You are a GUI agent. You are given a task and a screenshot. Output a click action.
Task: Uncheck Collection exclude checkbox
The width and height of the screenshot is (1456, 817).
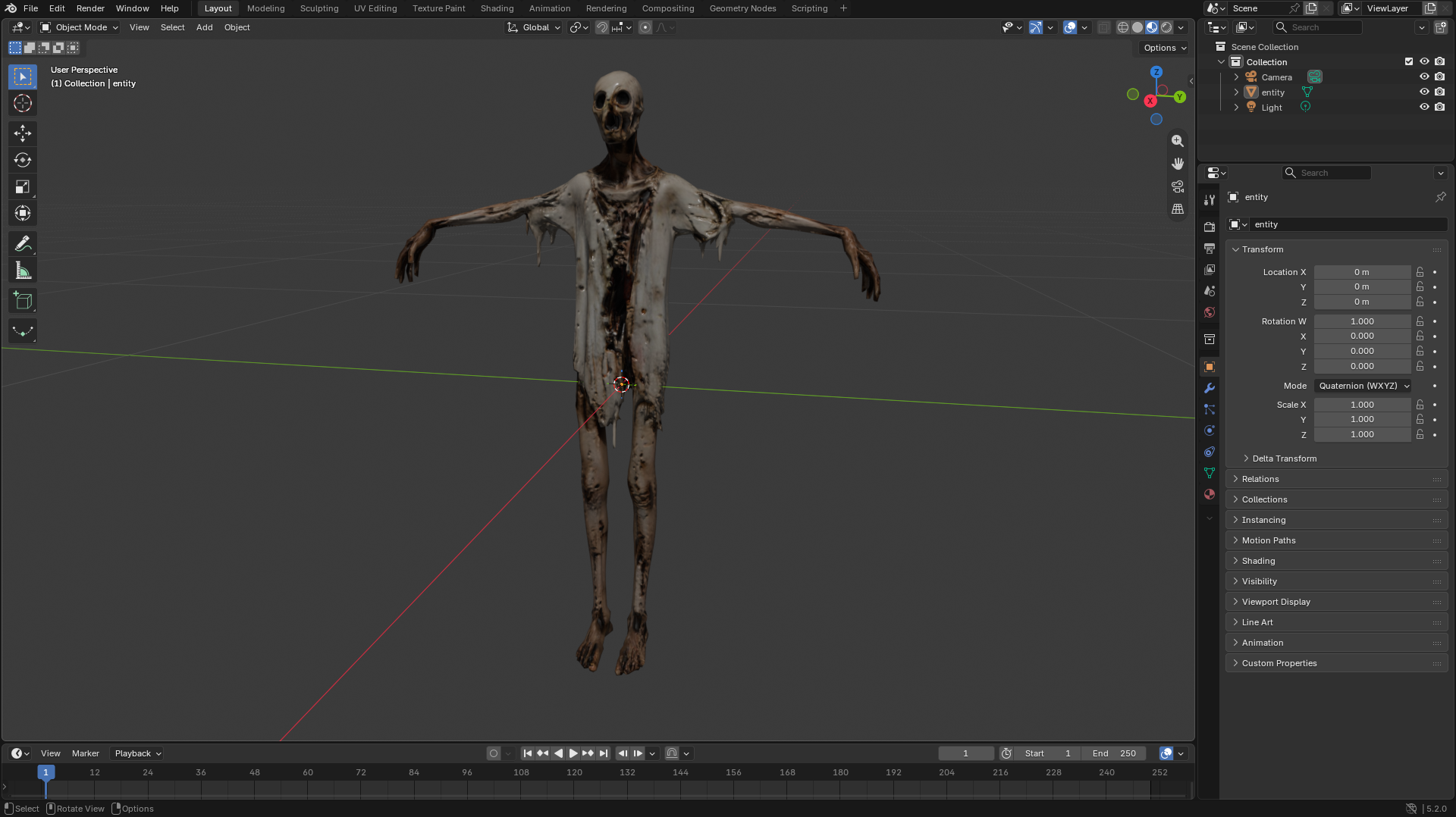[1409, 62]
